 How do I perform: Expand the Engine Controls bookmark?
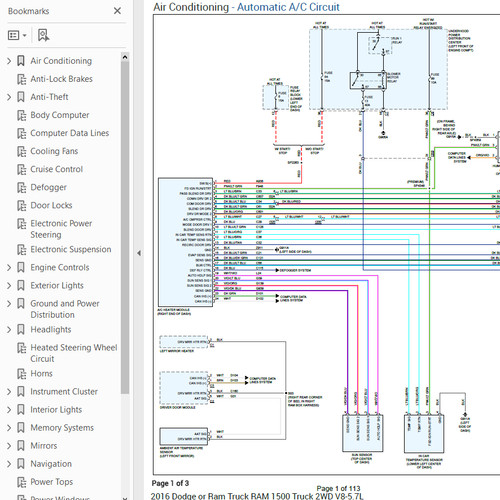point(9,268)
